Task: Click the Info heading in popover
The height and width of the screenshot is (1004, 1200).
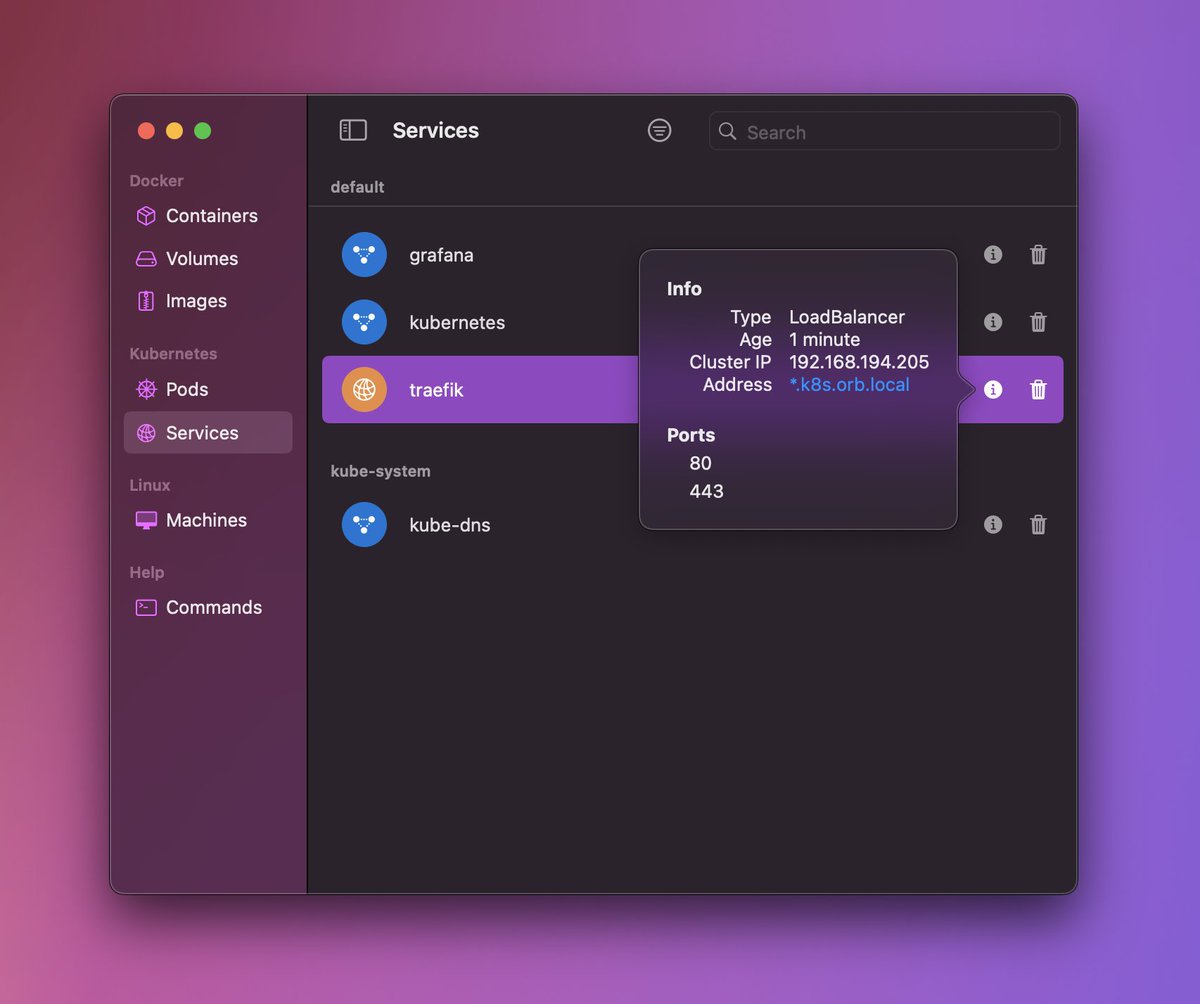Action: [684, 288]
